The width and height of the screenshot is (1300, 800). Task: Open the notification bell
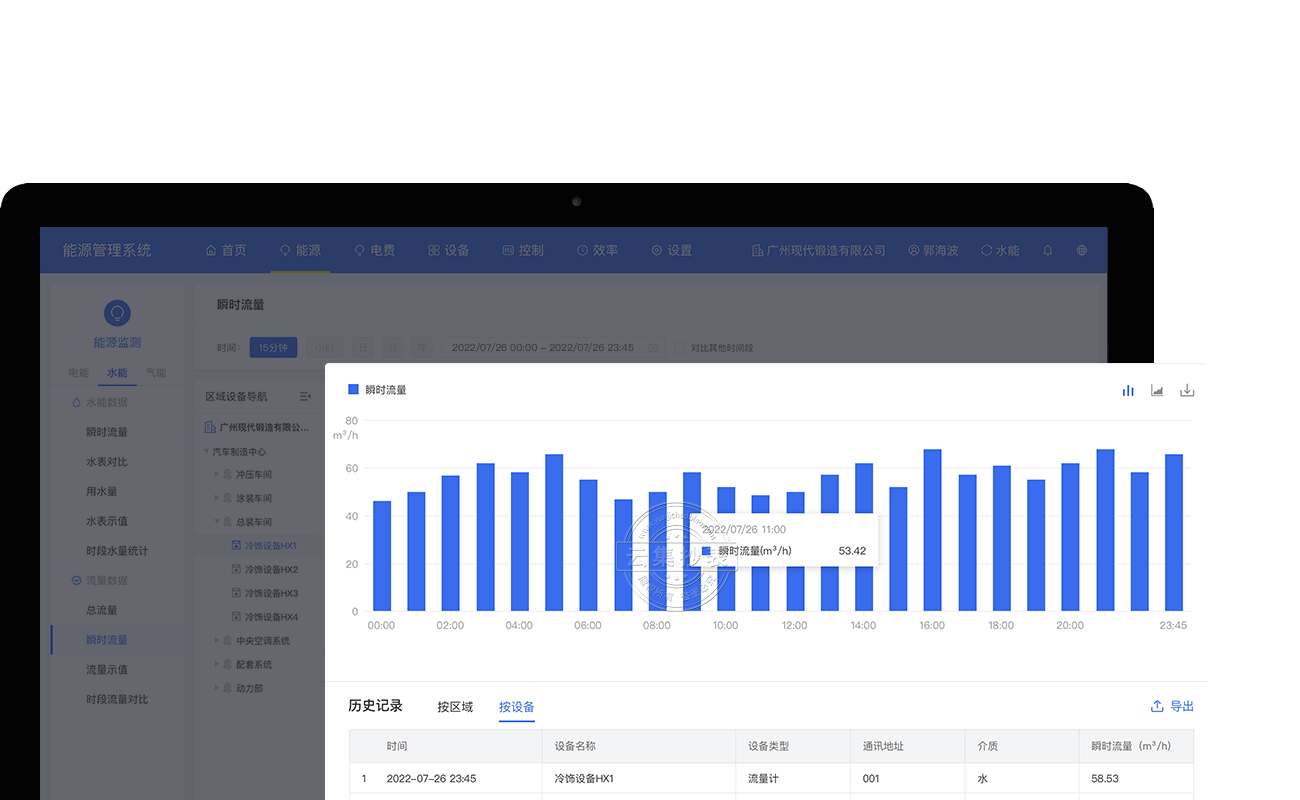point(1048,251)
